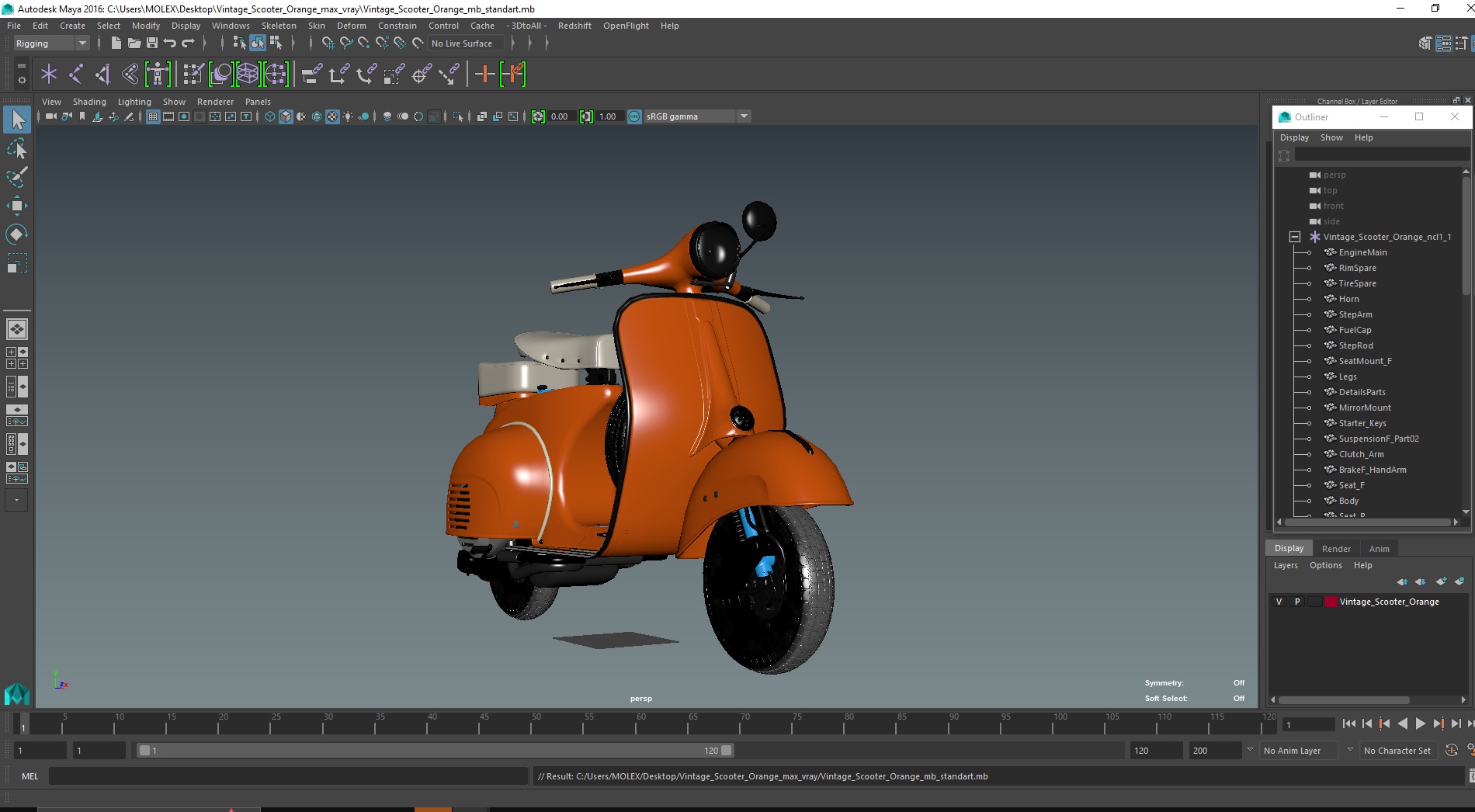Click the Select Camera icon in panel toolbar

click(50, 116)
